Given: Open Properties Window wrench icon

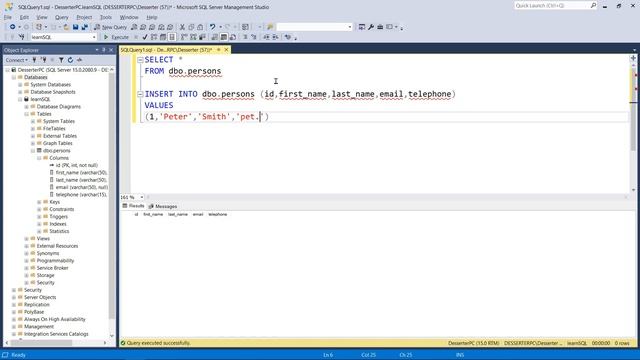Looking at the screenshot, I should click(x=371, y=27).
